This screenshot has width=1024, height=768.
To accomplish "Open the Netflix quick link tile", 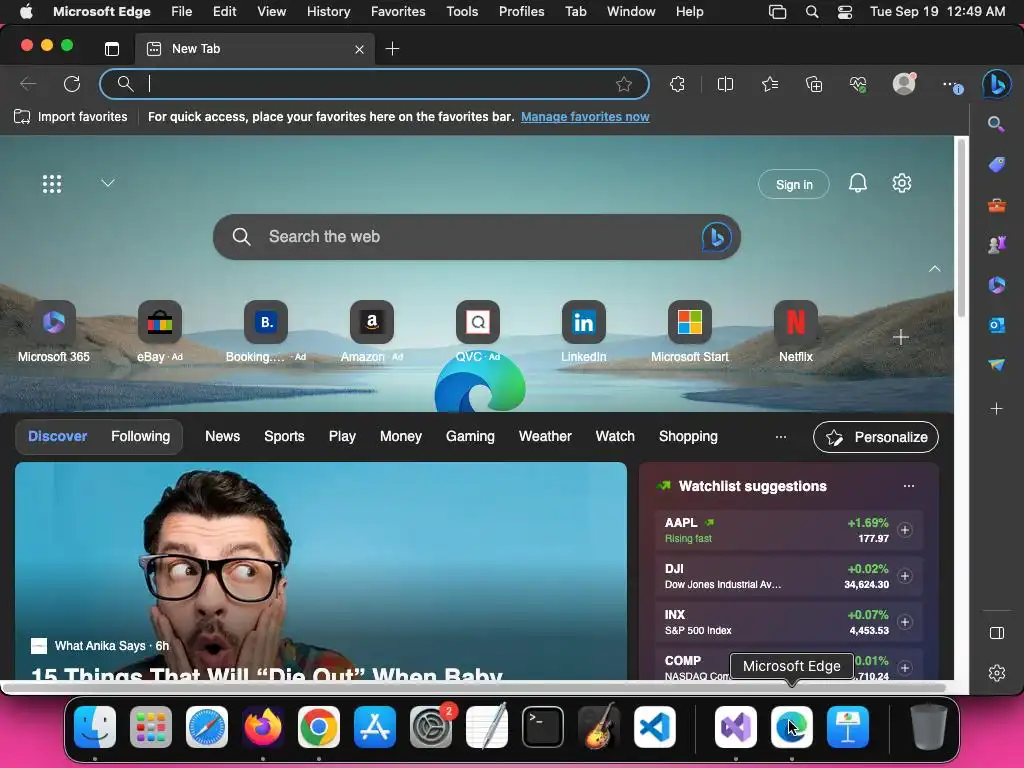I will click(795, 331).
